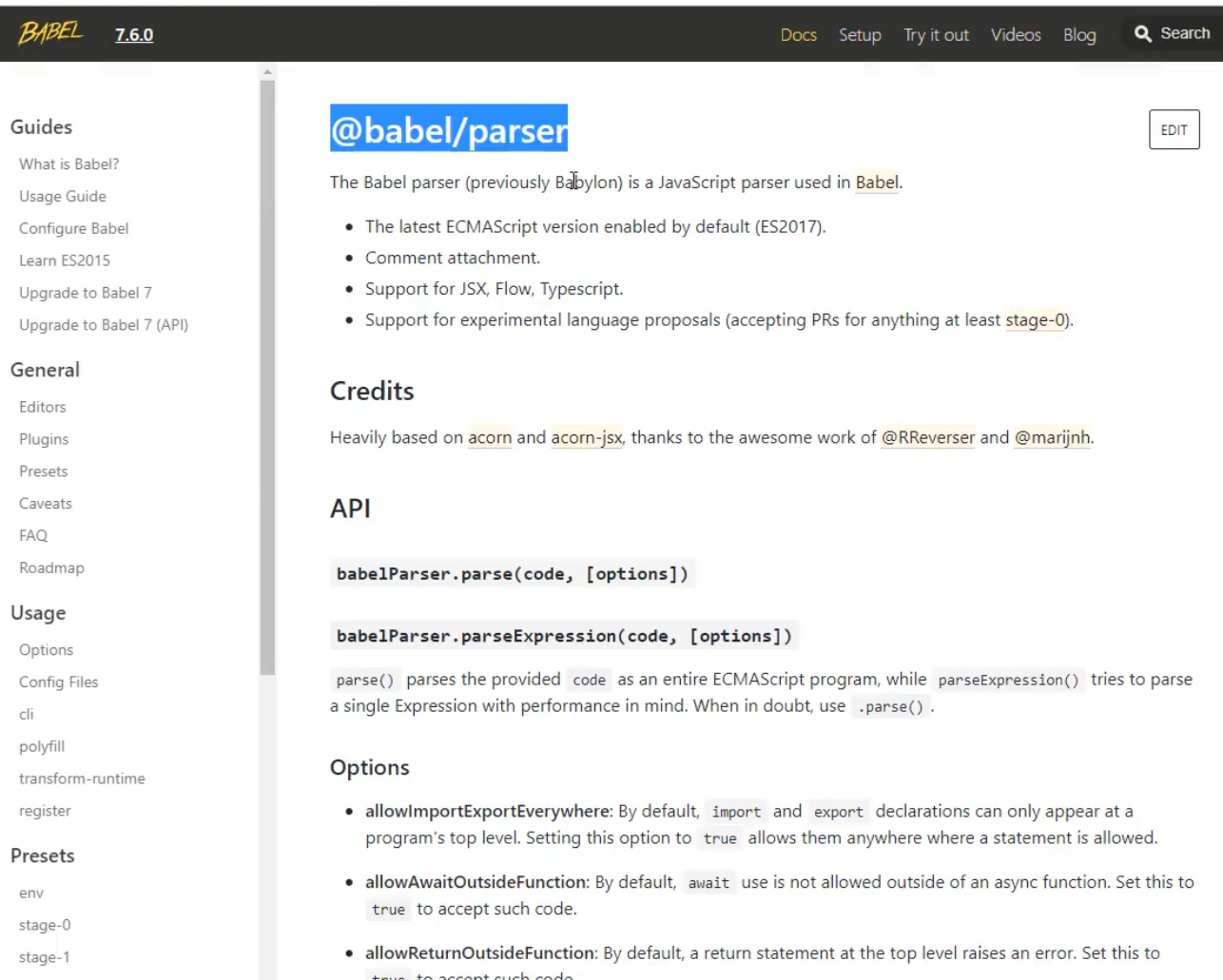1223x980 pixels.
Task: Open the env preset page
Action: point(31,894)
